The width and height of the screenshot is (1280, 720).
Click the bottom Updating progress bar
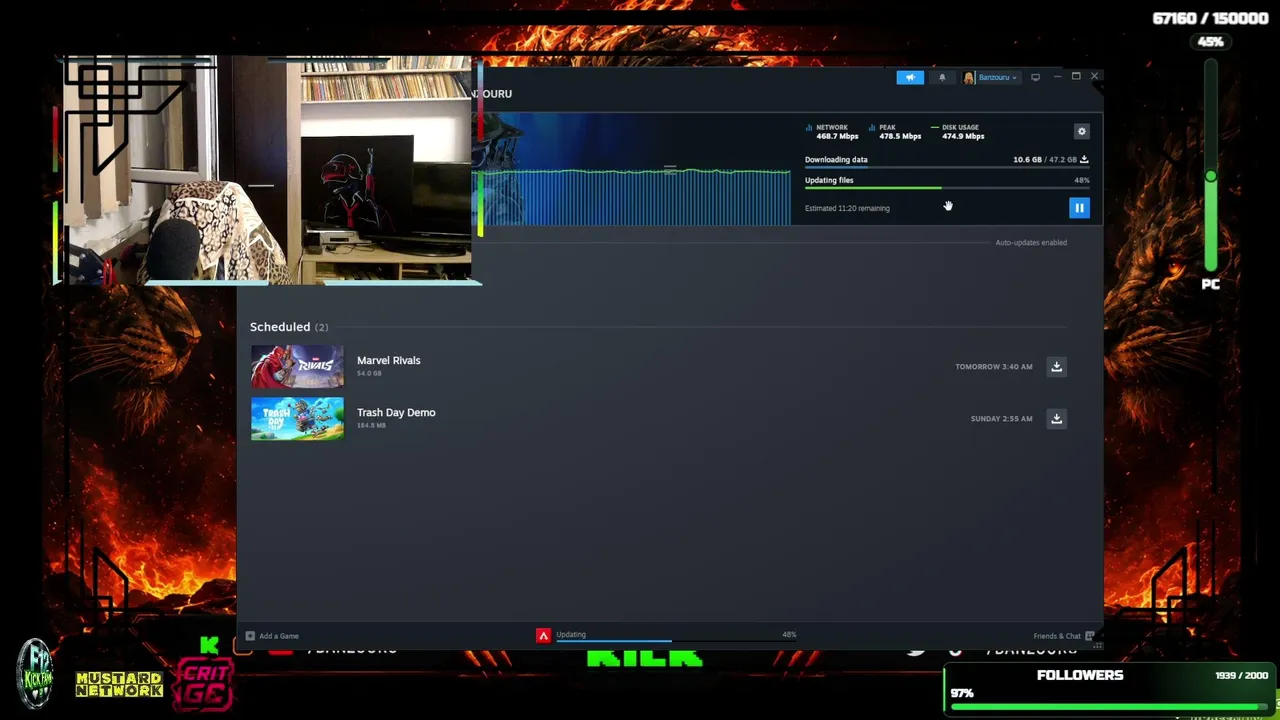click(676, 641)
